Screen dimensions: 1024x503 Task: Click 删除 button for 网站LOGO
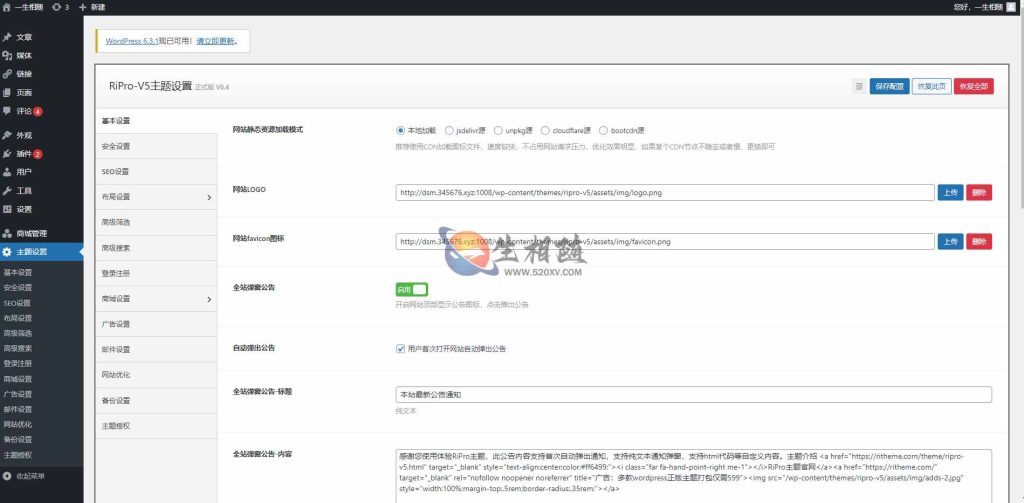(979, 193)
